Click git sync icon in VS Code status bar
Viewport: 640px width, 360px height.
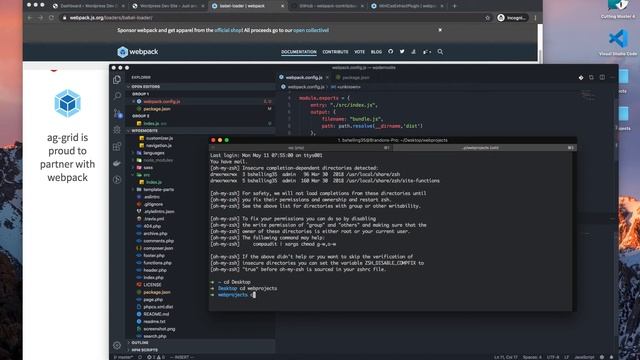[140, 357]
